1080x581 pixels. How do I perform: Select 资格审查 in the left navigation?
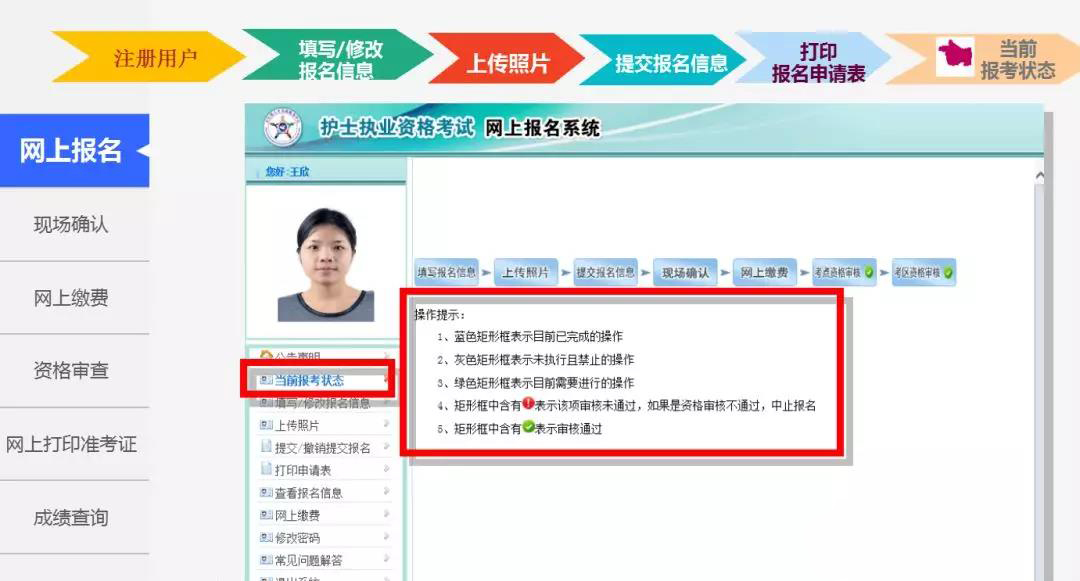(x=71, y=371)
